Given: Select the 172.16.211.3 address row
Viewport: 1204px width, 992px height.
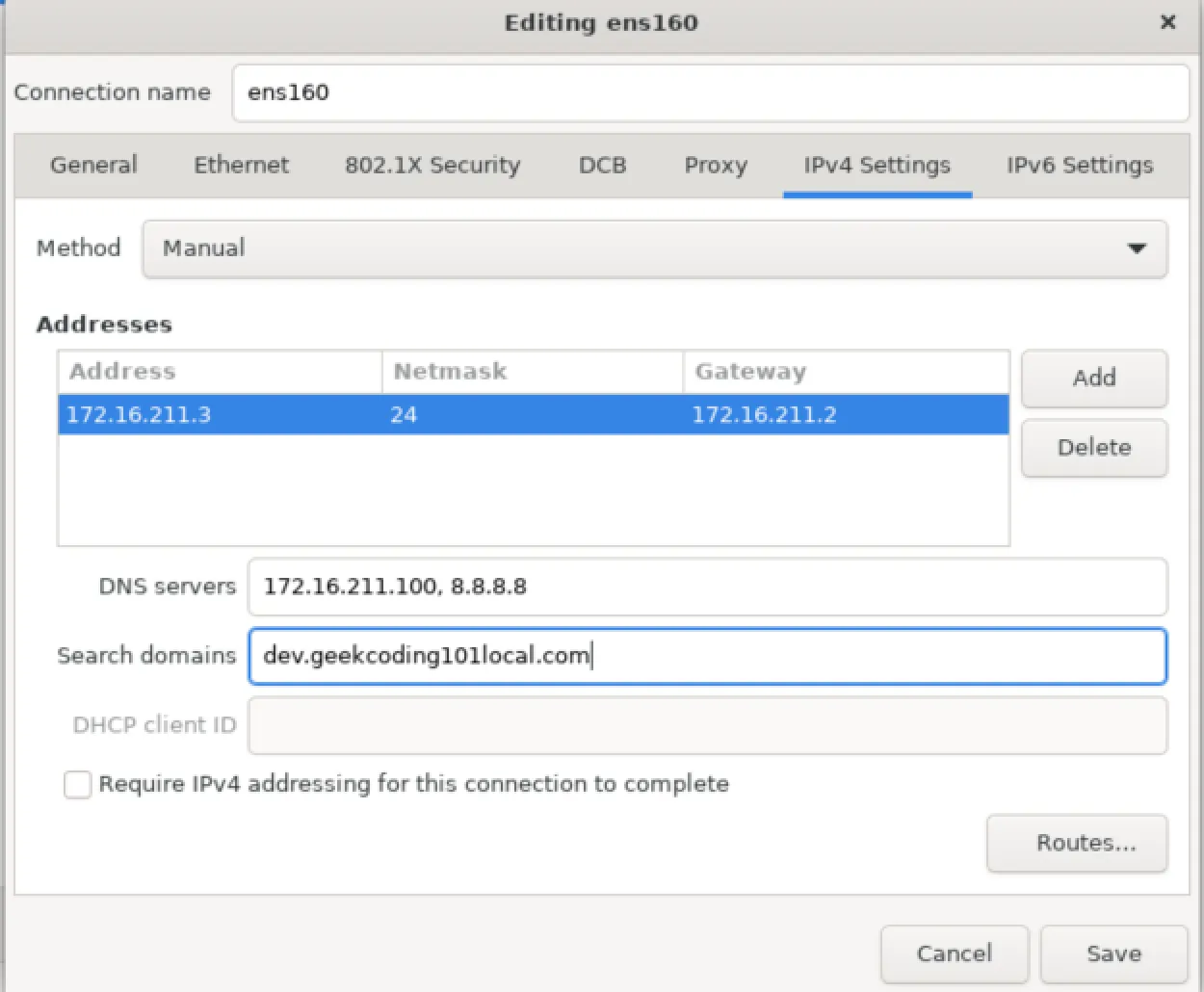Looking at the screenshot, I should point(385,415).
